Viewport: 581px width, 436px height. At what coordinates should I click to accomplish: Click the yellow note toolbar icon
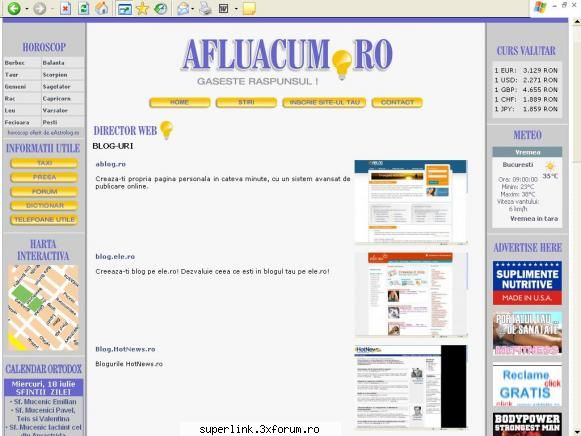pos(249,9)
